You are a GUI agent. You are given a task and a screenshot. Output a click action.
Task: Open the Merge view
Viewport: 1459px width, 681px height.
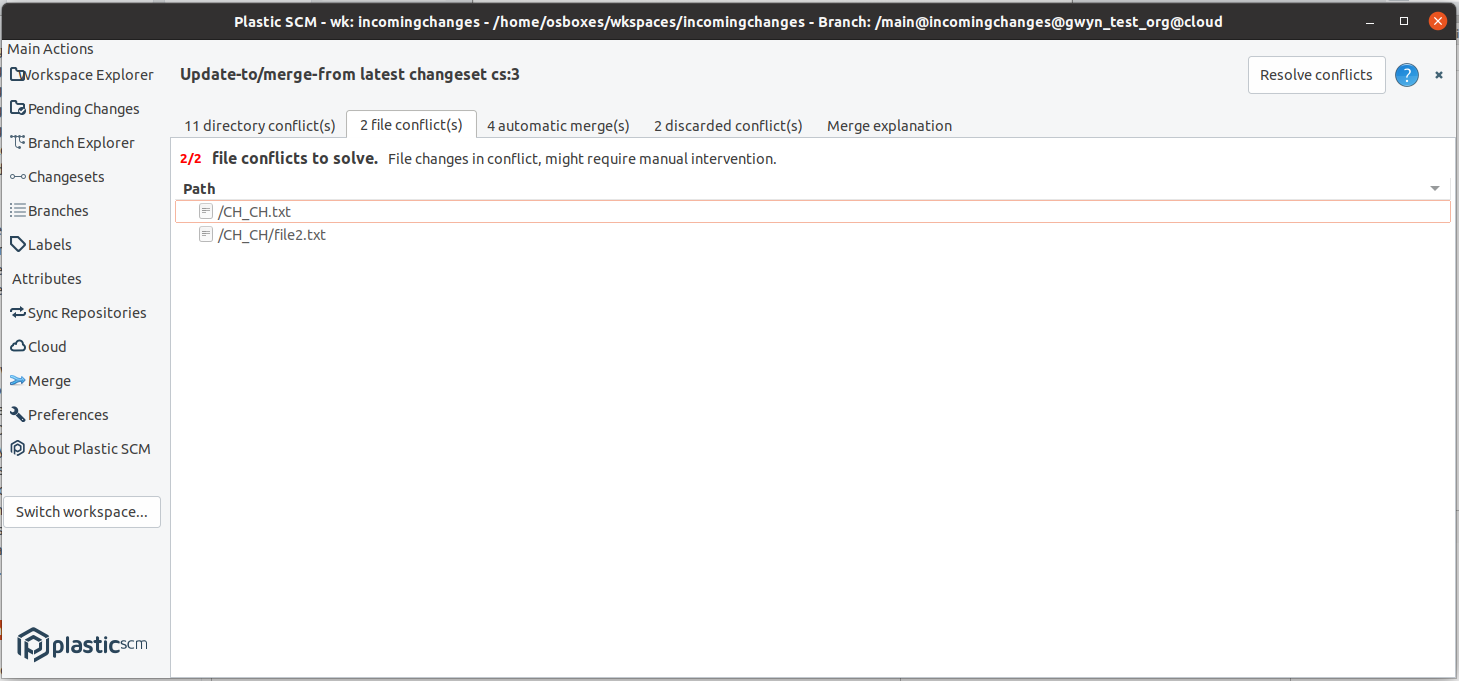pos(48,380)
